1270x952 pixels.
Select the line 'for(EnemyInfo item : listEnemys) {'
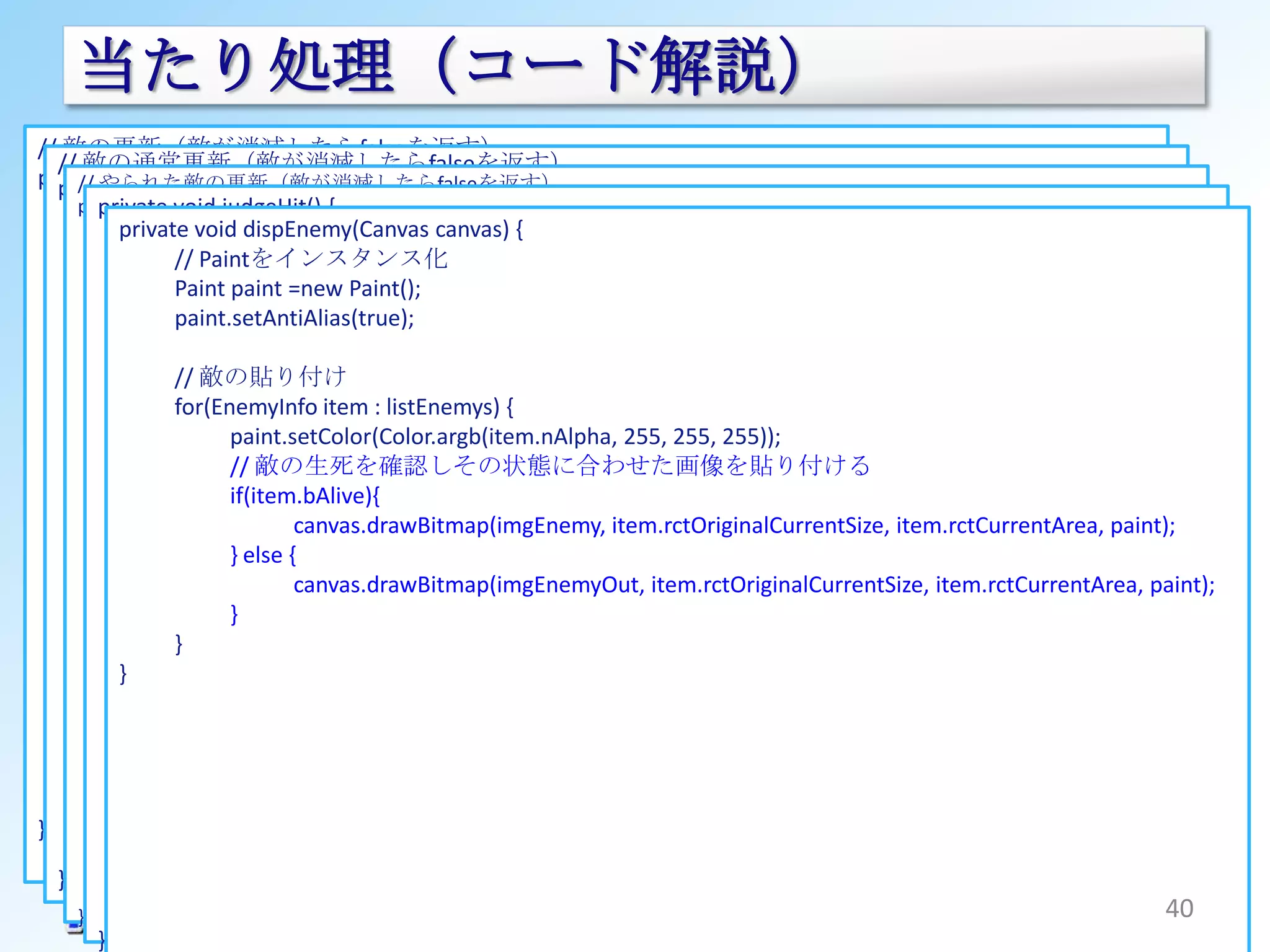pos(344,407)
